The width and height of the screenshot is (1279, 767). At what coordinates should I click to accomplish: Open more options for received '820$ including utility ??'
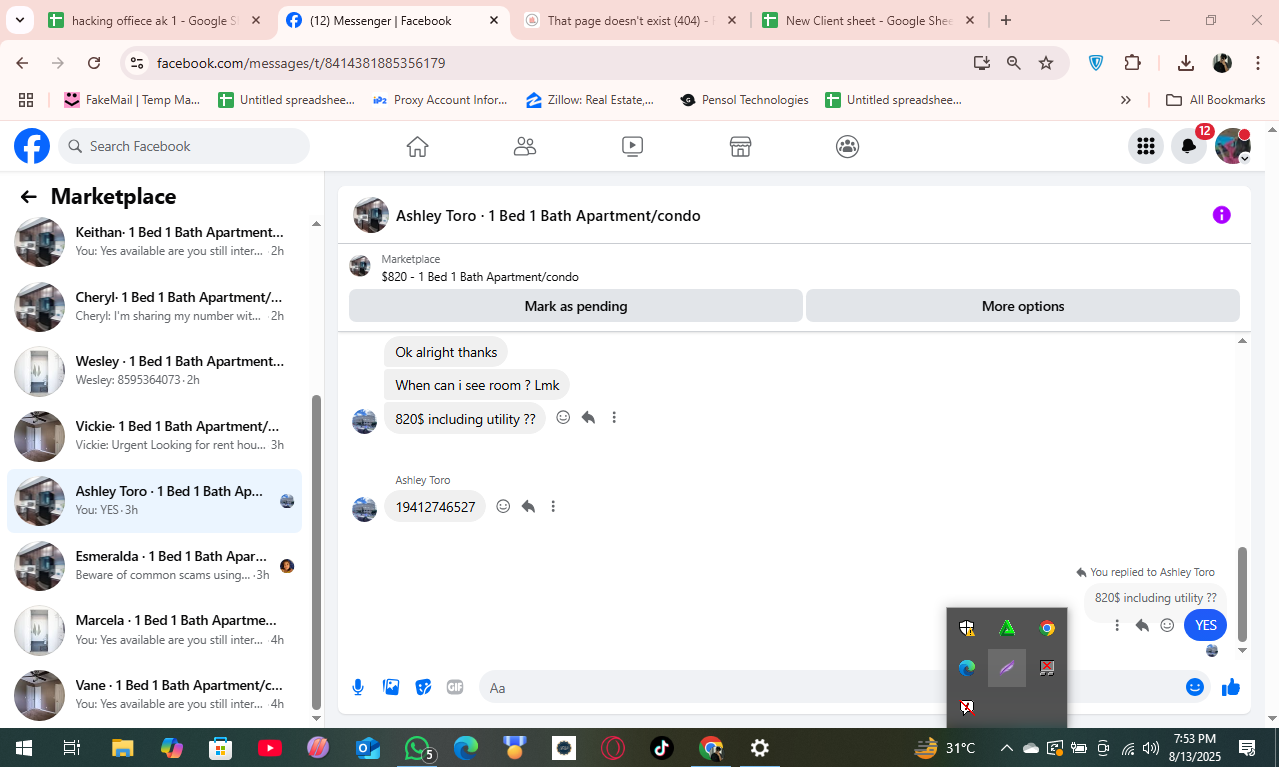click(x=614, y=418)
